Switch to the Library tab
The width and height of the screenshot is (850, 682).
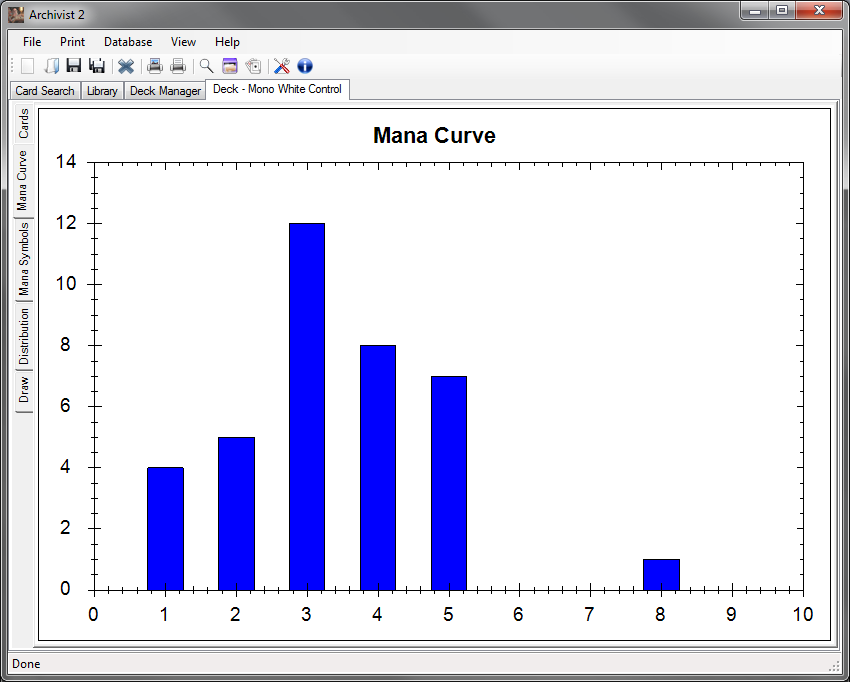click(102, 91)
